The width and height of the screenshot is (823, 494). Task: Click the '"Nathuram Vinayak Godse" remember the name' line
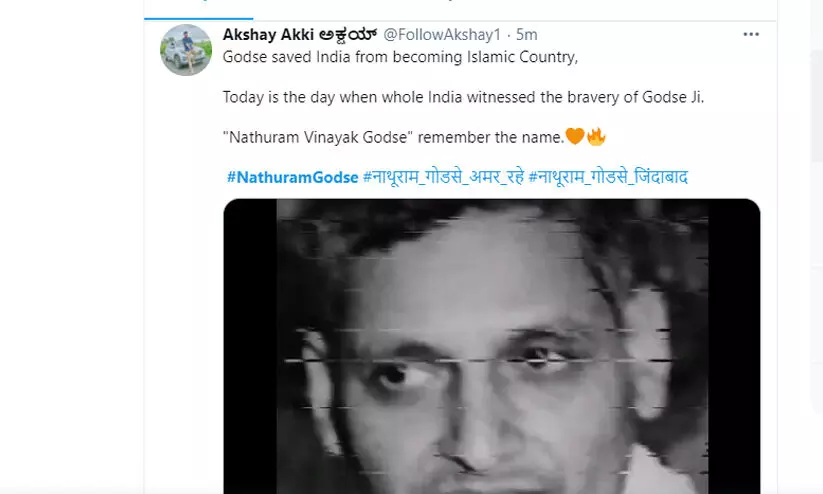(x=393, y=137)
